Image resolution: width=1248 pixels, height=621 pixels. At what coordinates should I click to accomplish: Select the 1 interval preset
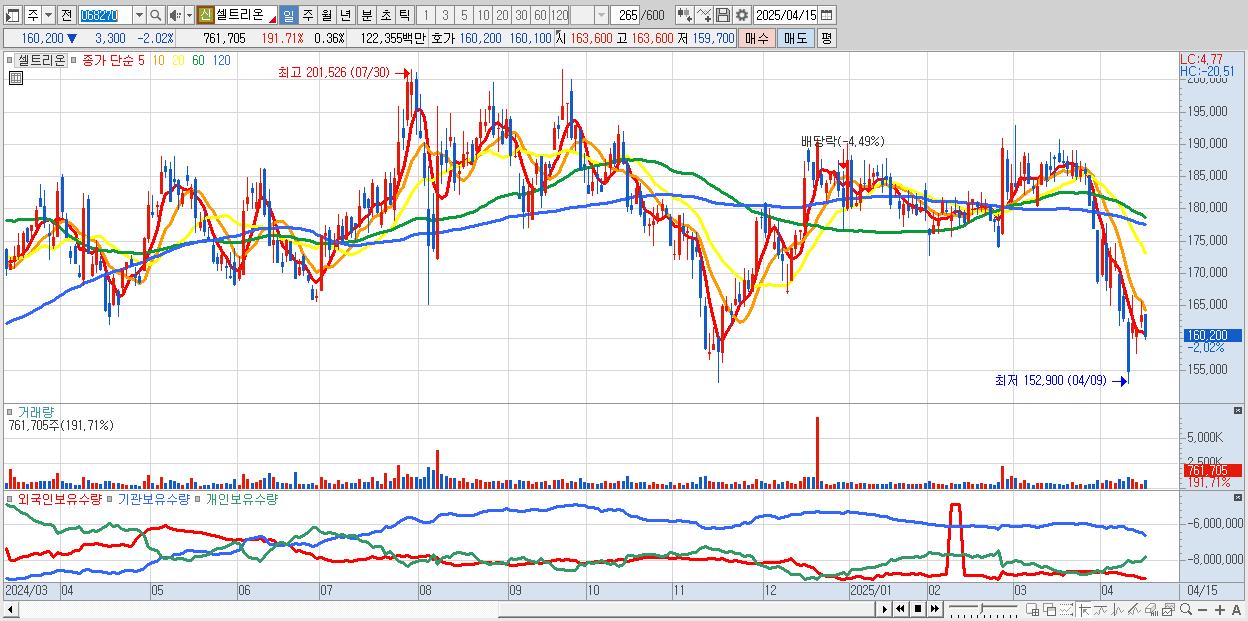[x=425, y=15]
